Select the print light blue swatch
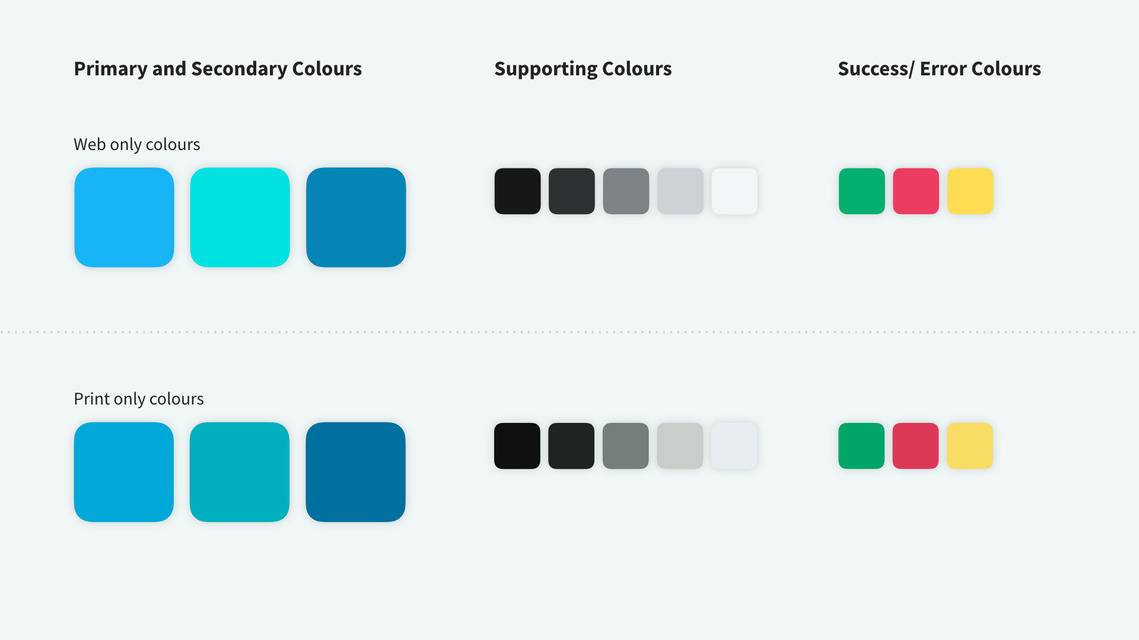 point(123,472)
